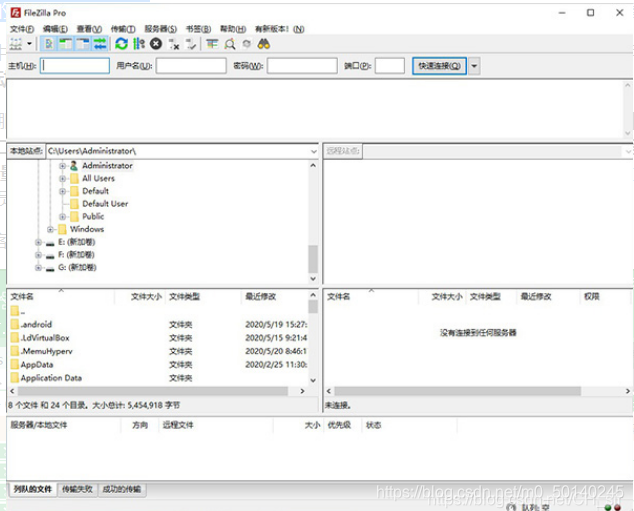Select the .LdVirtualBox folder icon
The height and width of the screenshot is (511, 634).
15,338
